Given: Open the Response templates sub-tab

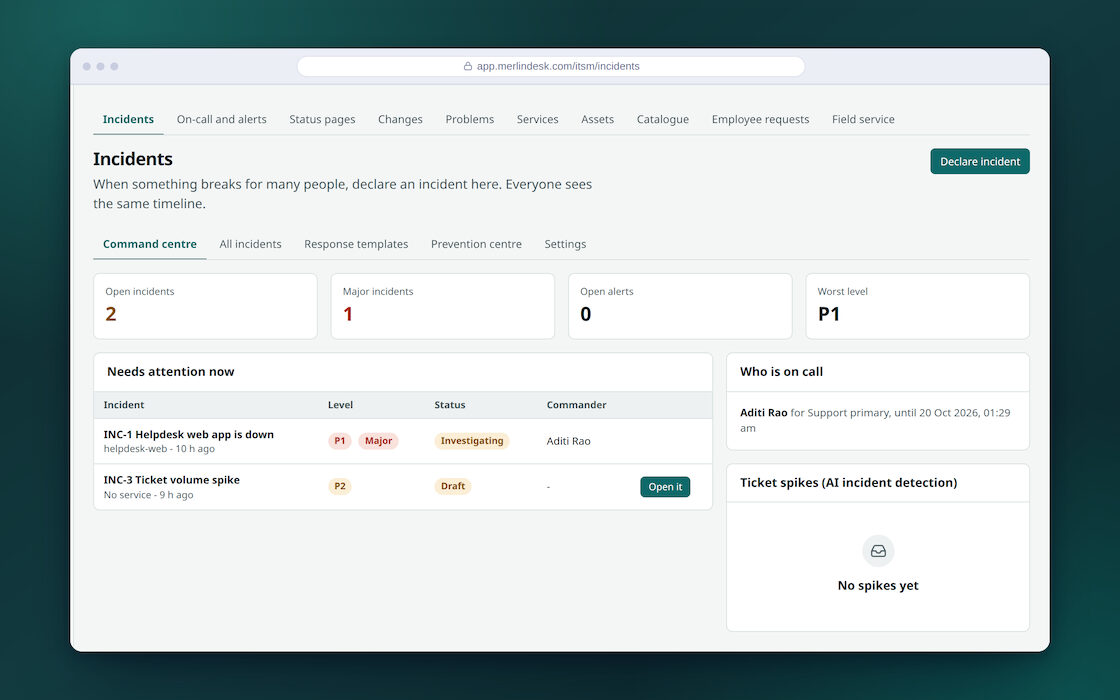Looking at the screenshot, I should [356, 244].
